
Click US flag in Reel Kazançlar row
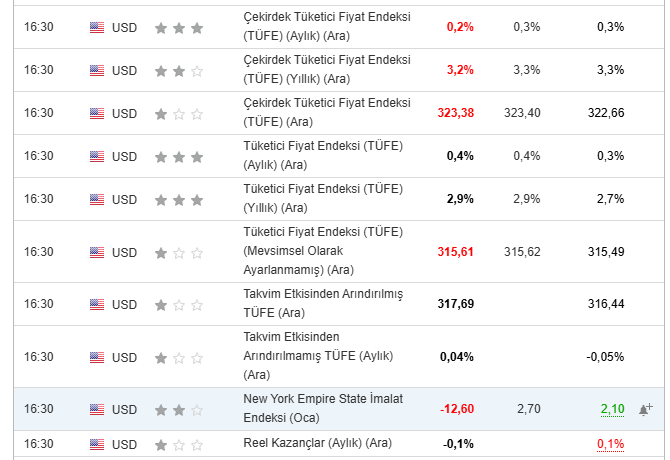click(x=97, y=445)
